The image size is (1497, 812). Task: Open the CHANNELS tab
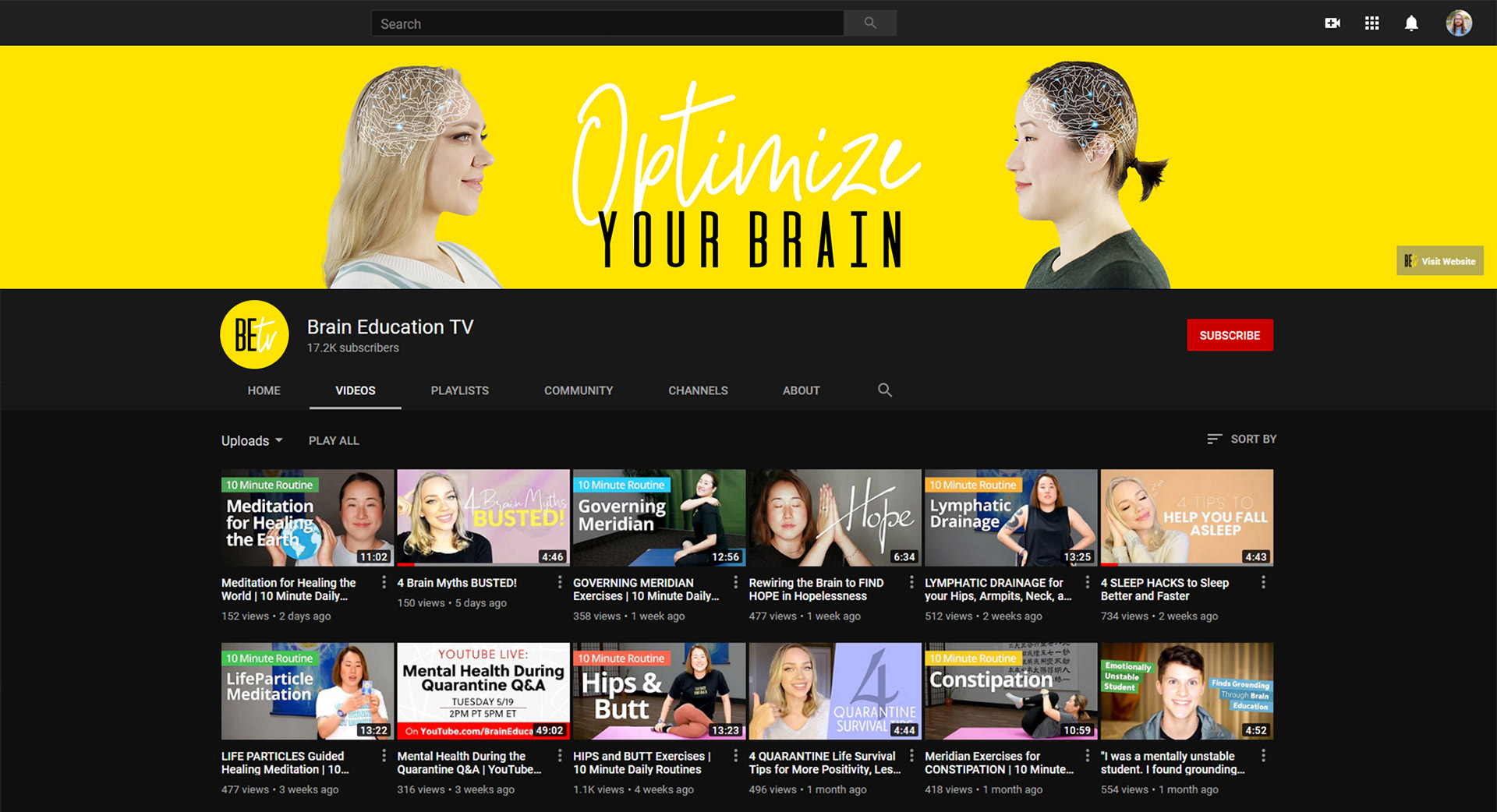pyautogui.click(x=698, y=390)
